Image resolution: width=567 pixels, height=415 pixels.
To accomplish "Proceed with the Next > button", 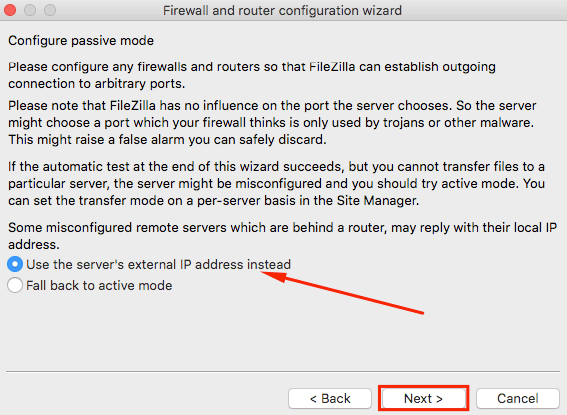I will [x=423, y=398].
